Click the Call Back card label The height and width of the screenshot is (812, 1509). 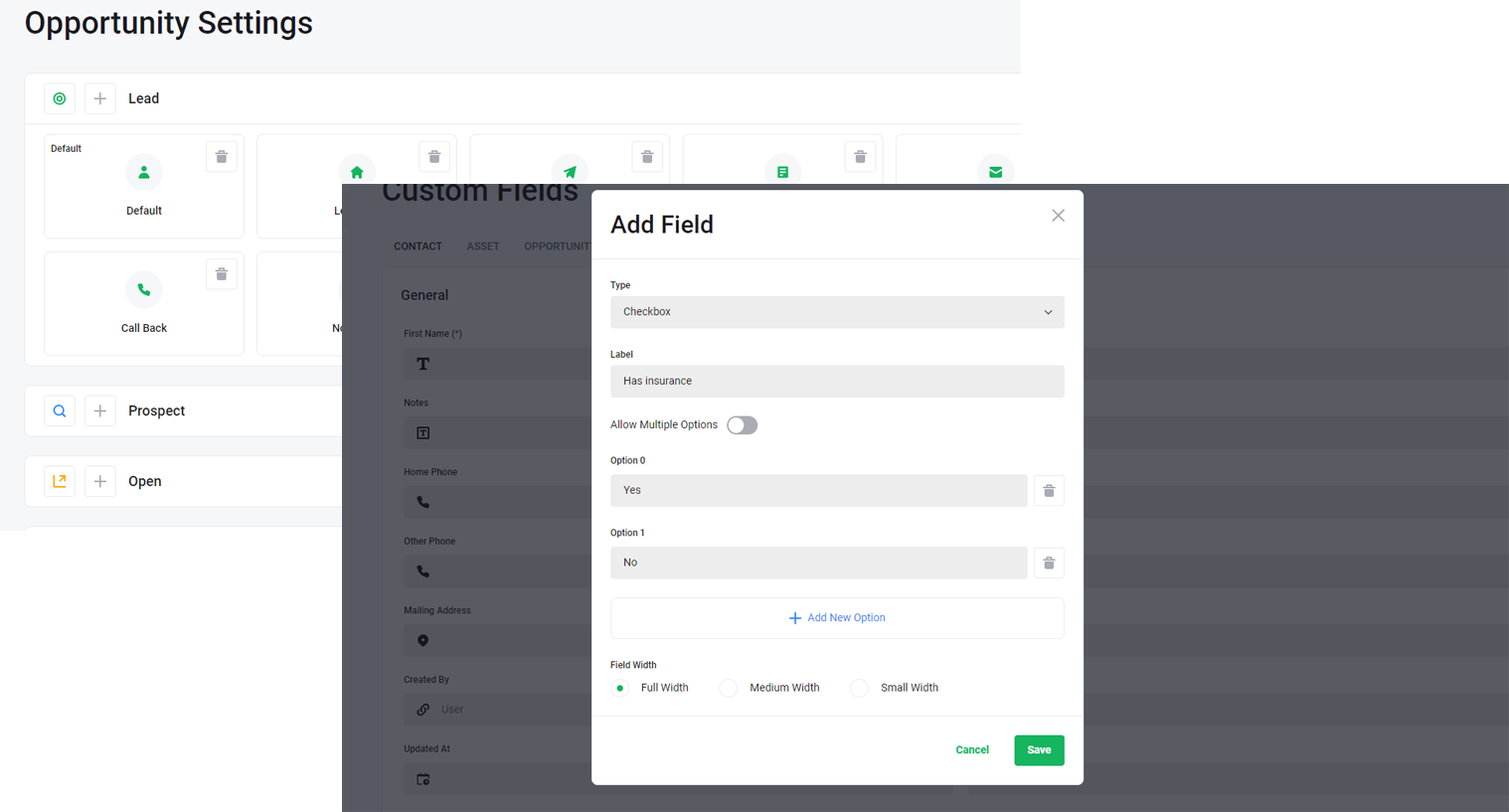click(144, 328)
